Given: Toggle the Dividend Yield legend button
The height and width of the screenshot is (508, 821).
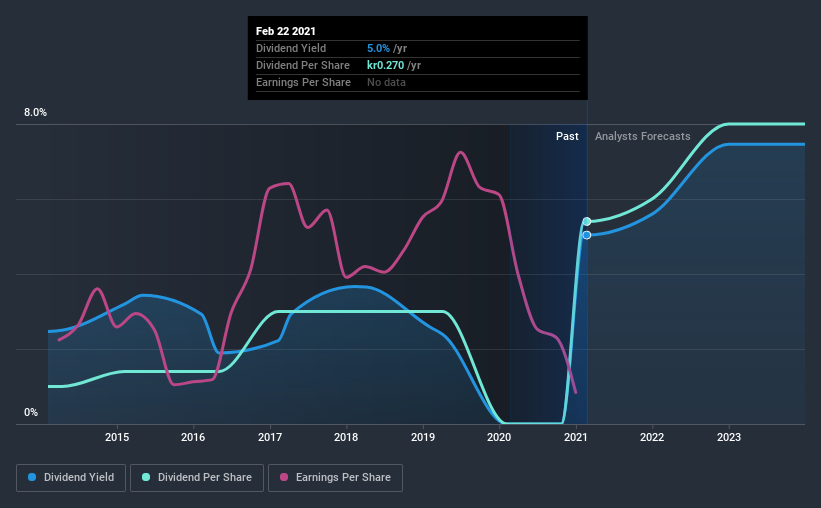Looking at the screenshot, I should point(71,478).
